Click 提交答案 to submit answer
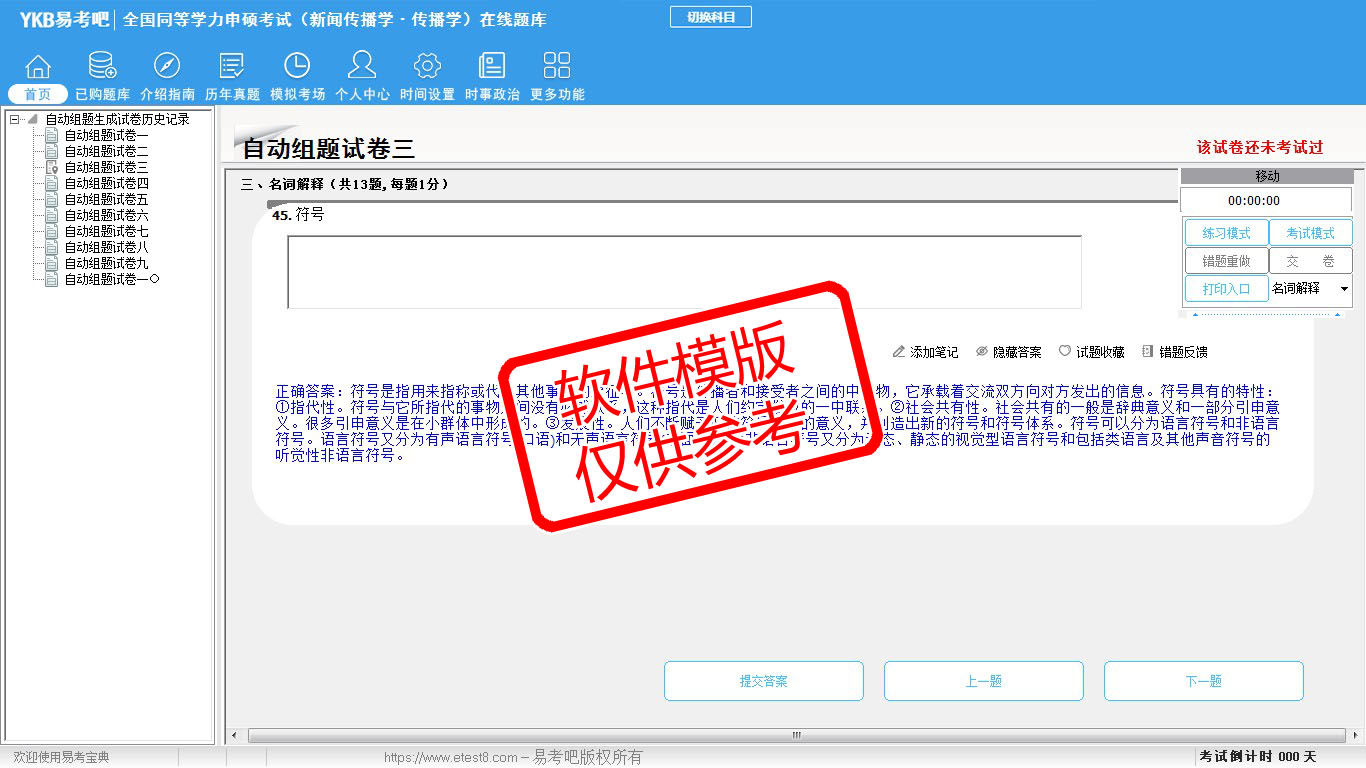The image size is (1366, 768). (763, 681)
